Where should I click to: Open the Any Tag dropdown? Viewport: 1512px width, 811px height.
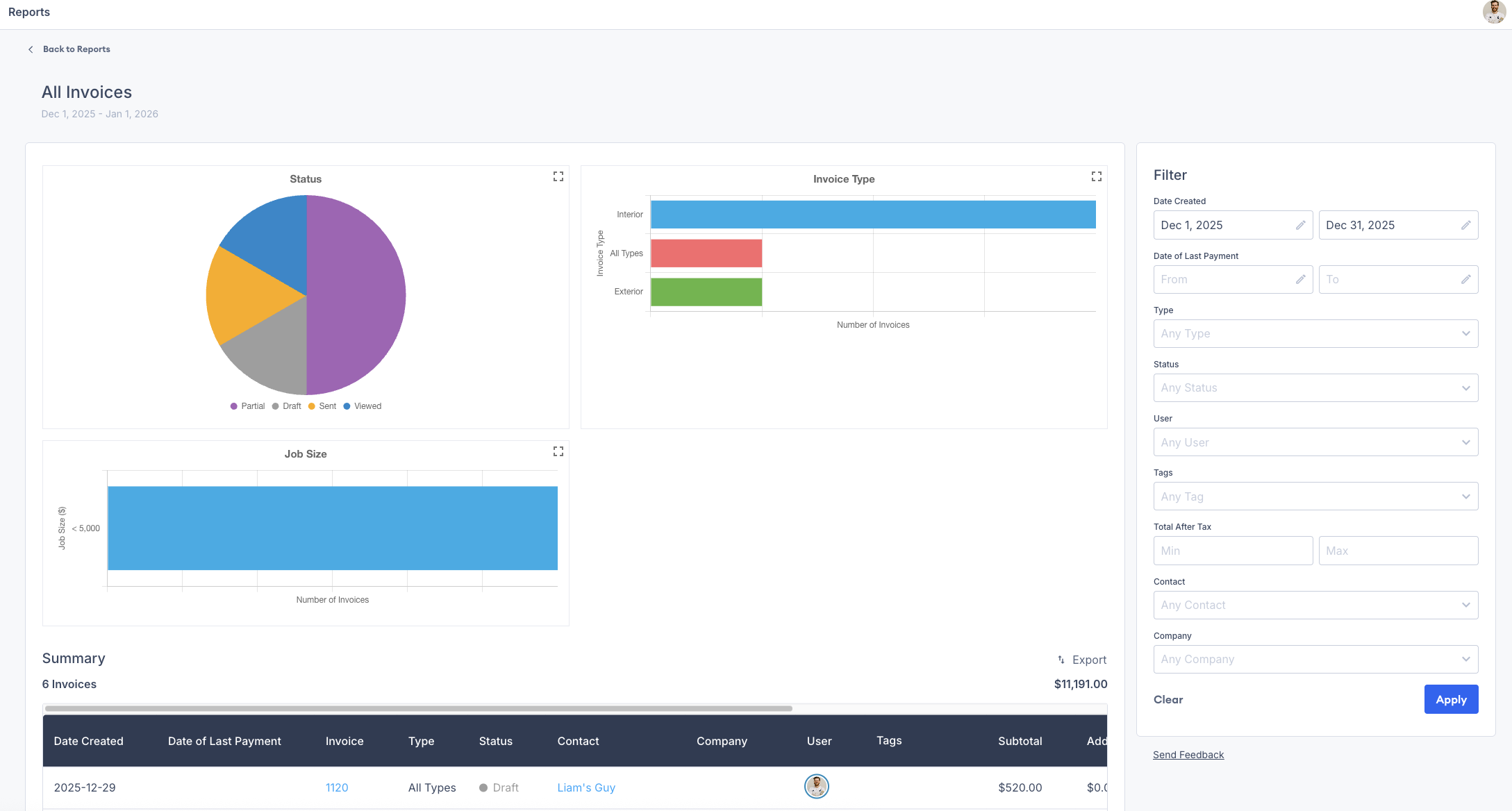click(1315, 496)
